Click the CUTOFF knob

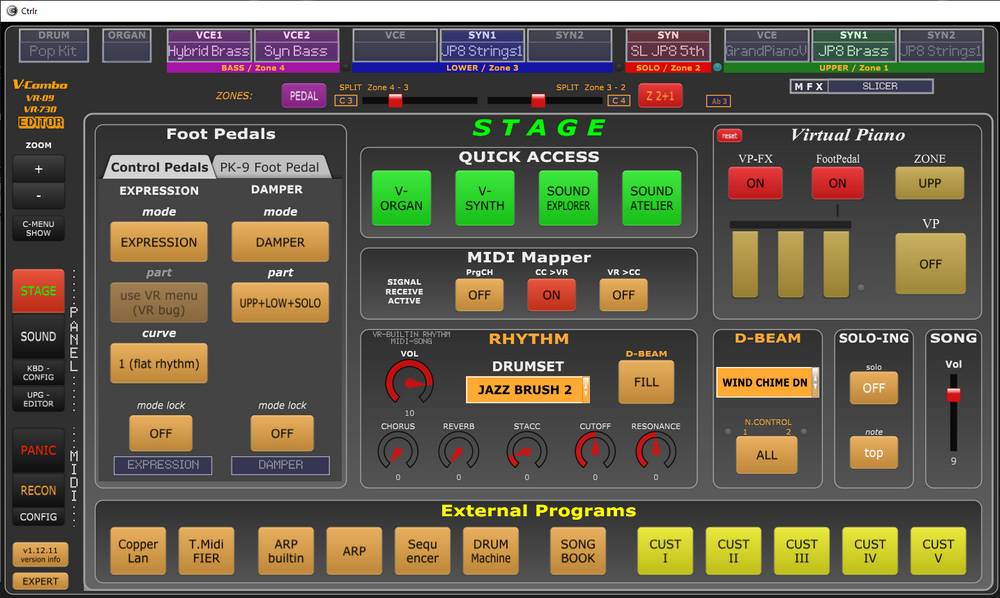pos(595,451)
